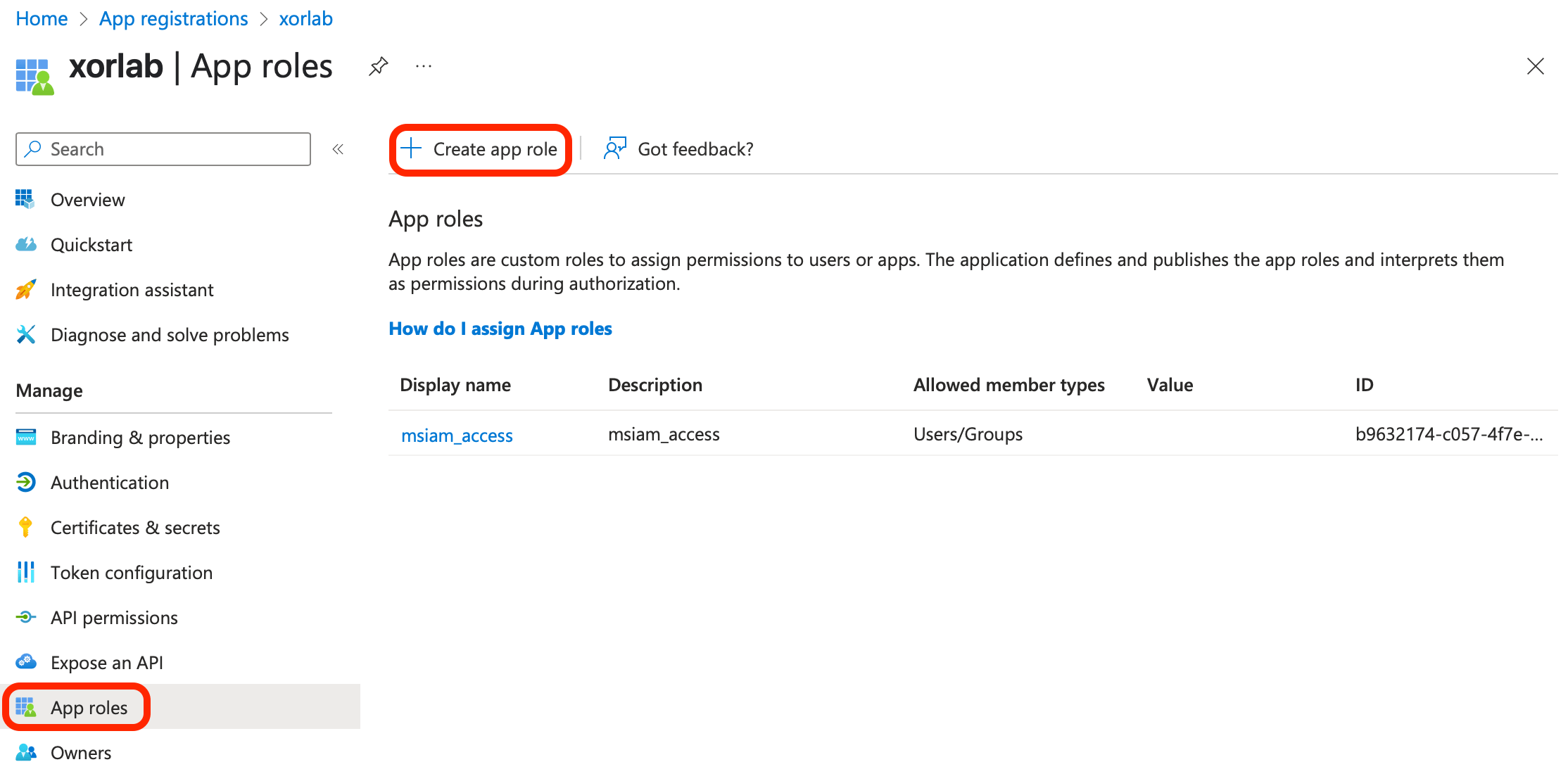The image size is (1568, 781).
Task: Click the Diagnose and solve problems tools icon
Action: pos(25,334)
